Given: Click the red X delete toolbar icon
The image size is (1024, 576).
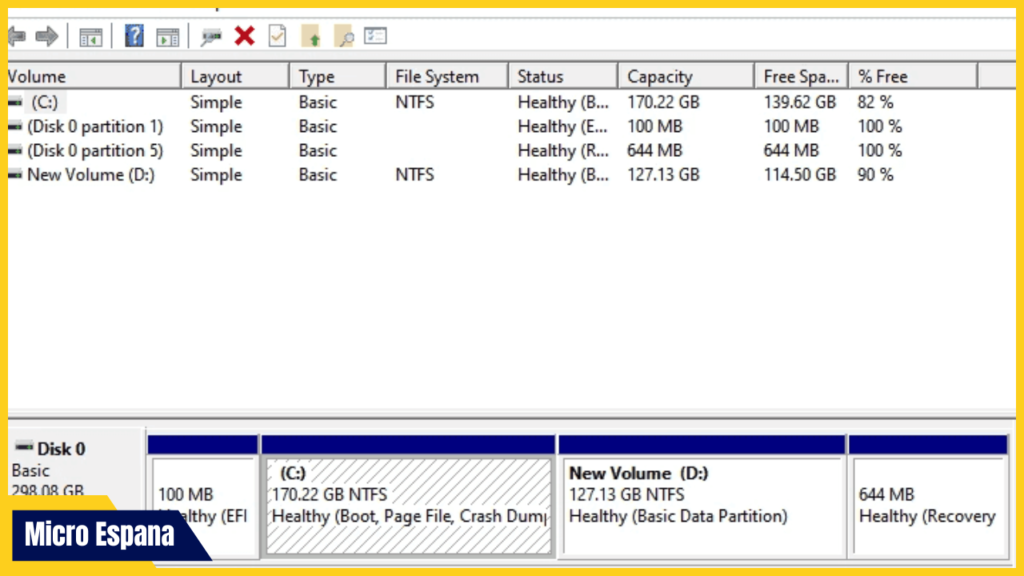Looking at the screenshot, I should (x=243, y=36).
